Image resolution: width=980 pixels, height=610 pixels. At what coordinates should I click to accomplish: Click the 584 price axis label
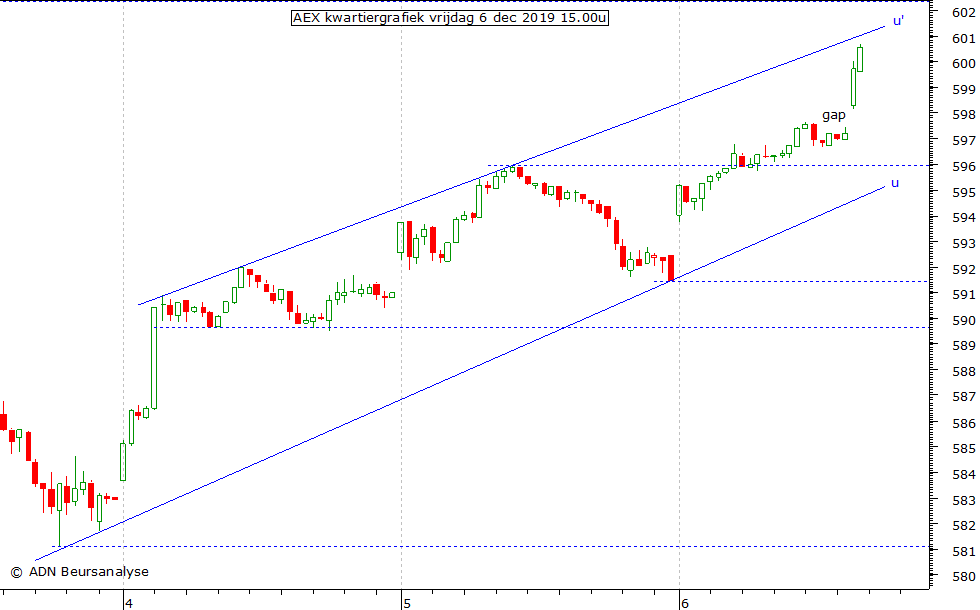963,474
